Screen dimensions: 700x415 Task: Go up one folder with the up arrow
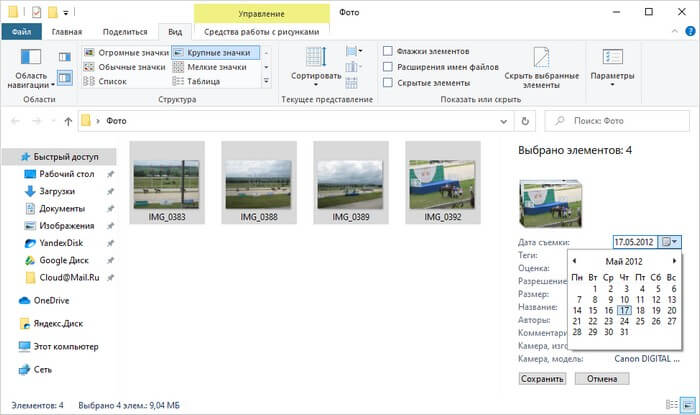click(x=68, y=121)
